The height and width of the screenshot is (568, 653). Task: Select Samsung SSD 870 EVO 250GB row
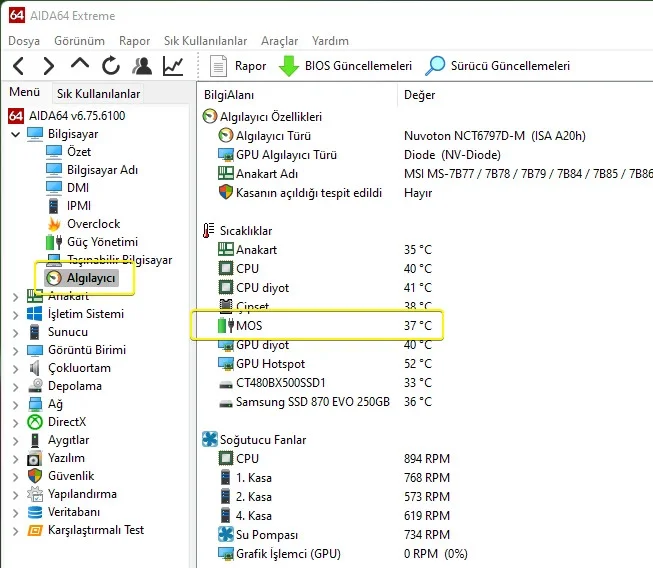[x=325, y=401]
